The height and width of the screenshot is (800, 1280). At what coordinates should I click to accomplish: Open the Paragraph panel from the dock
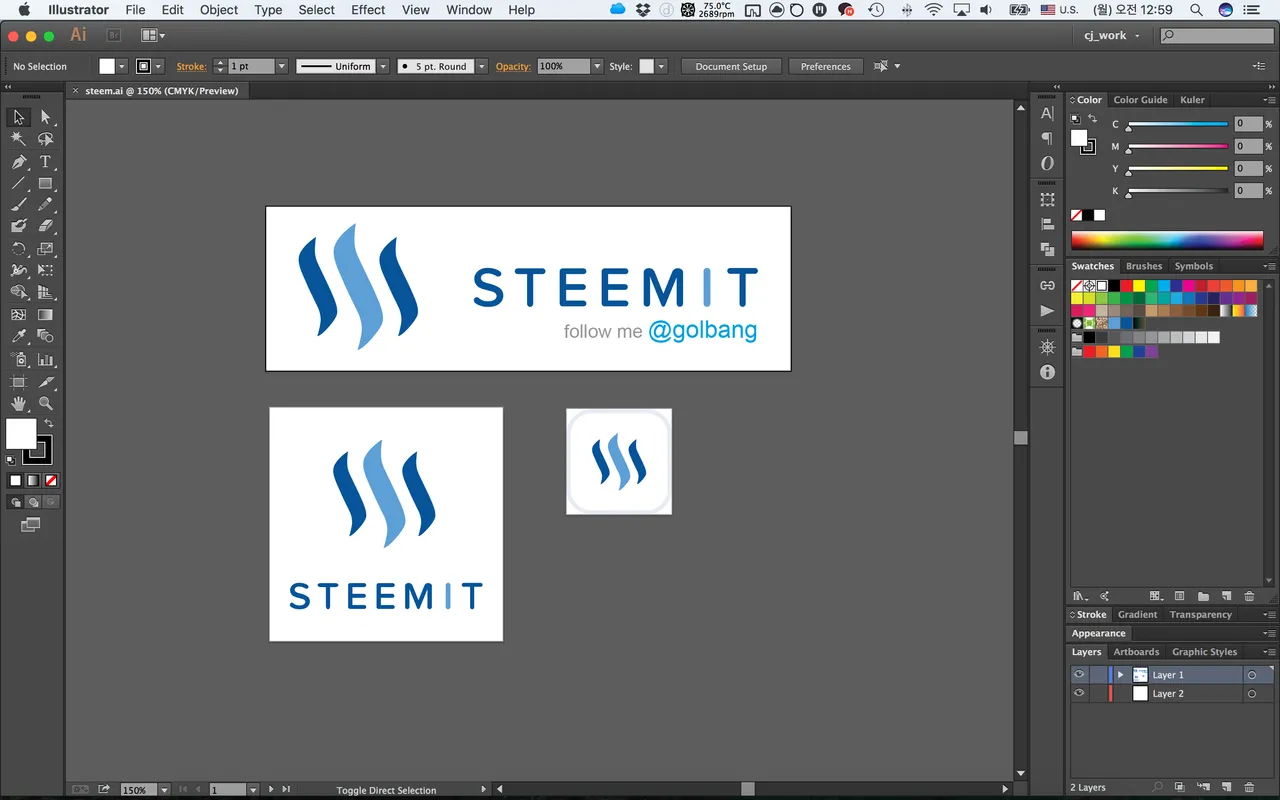(x=1047, y=138)
